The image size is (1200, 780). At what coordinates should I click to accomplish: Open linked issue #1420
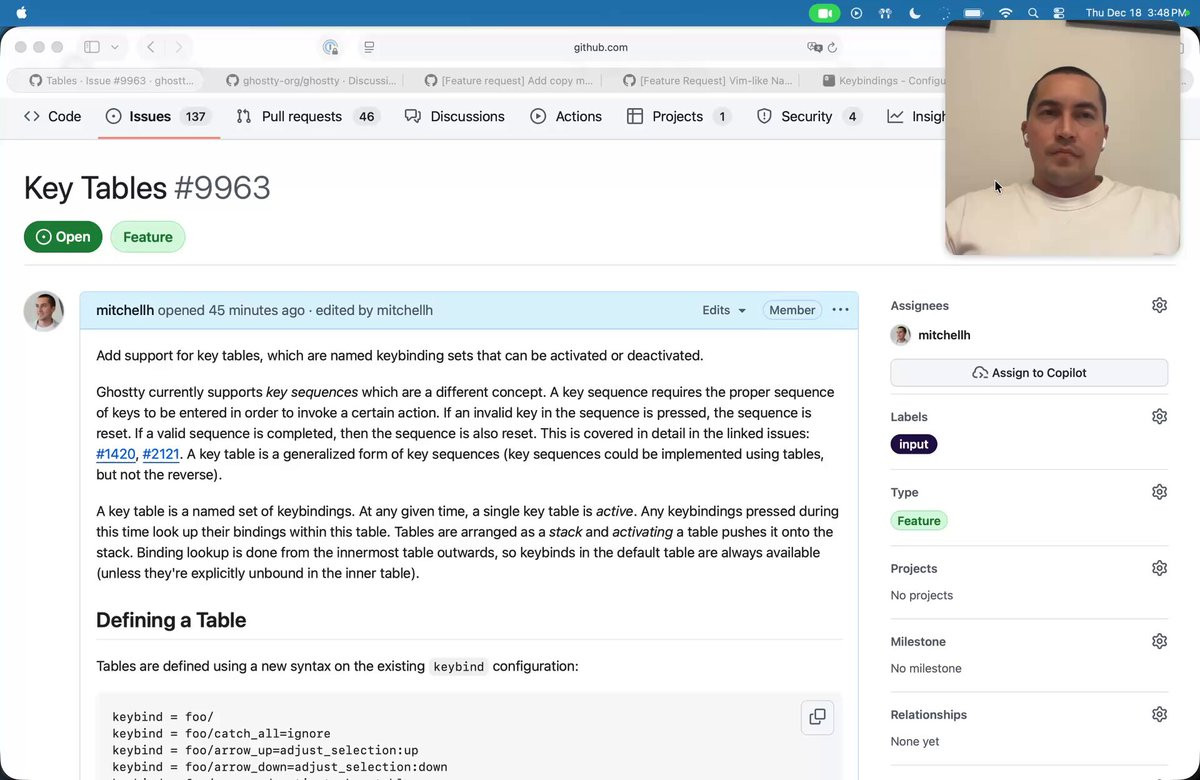(x=115, y=454)
